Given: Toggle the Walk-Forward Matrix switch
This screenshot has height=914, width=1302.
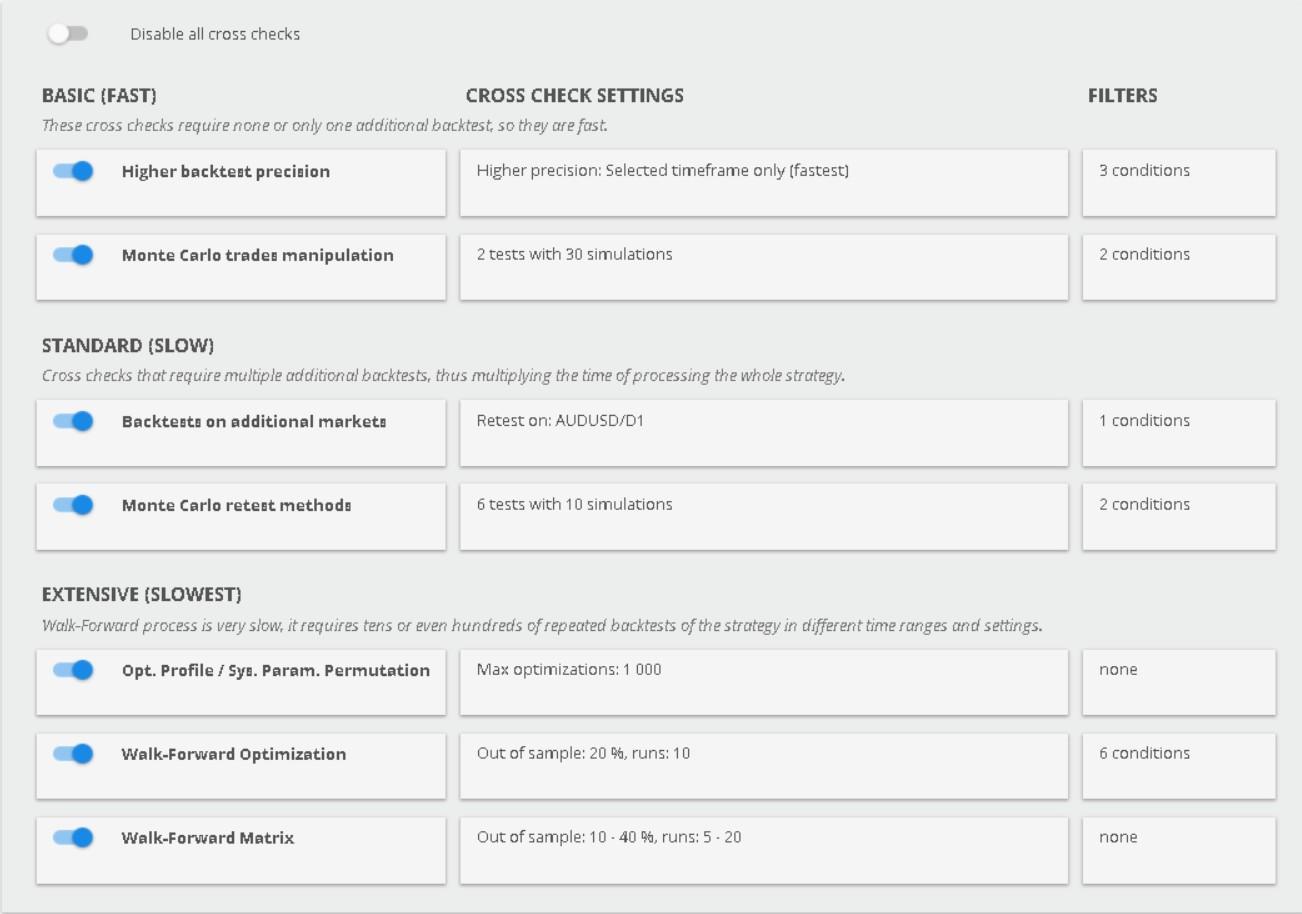Looking at the screenshot, I should tap(73, 838).
